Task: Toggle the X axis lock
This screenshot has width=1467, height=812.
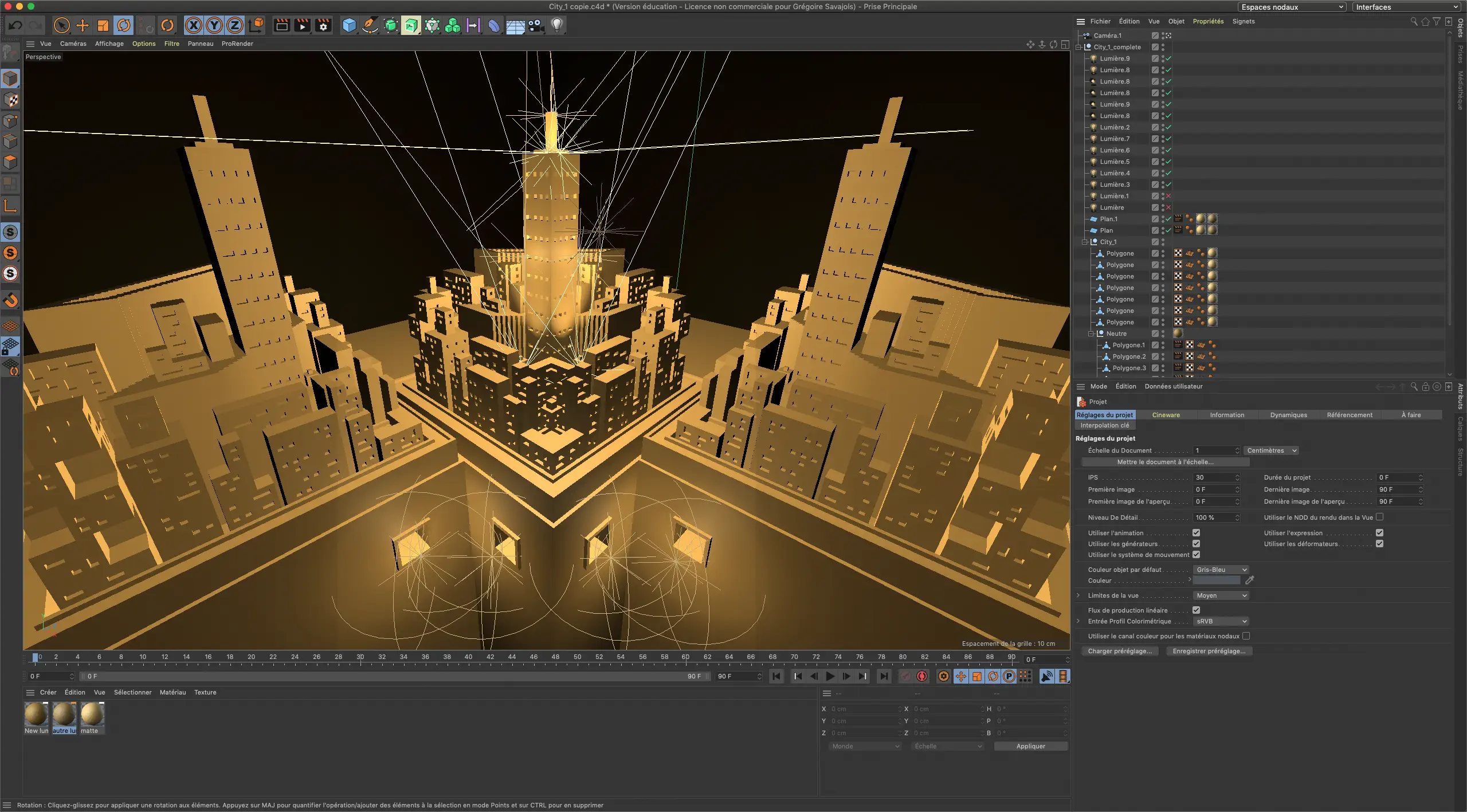Action: tap(194, 25)
